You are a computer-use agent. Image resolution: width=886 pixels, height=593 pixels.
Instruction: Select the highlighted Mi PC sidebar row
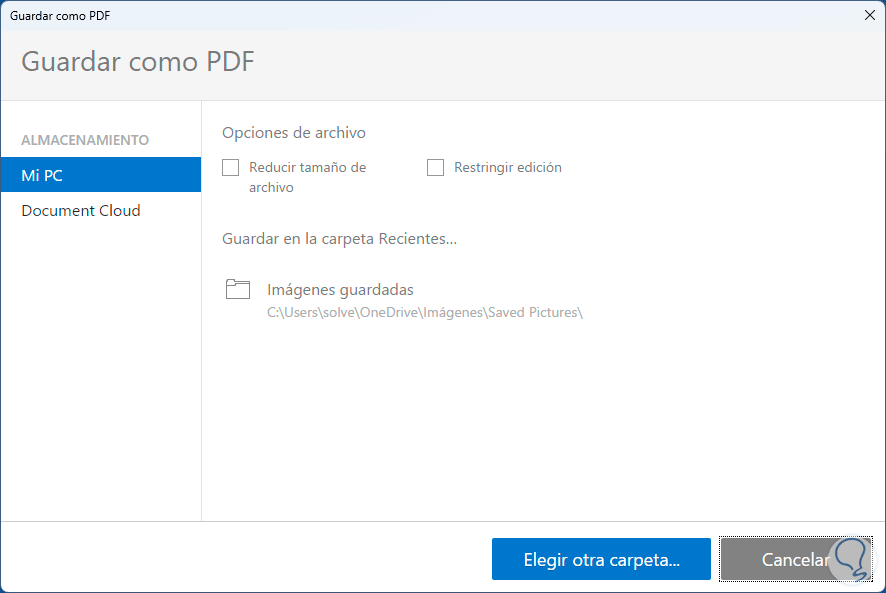coord(100,174)
